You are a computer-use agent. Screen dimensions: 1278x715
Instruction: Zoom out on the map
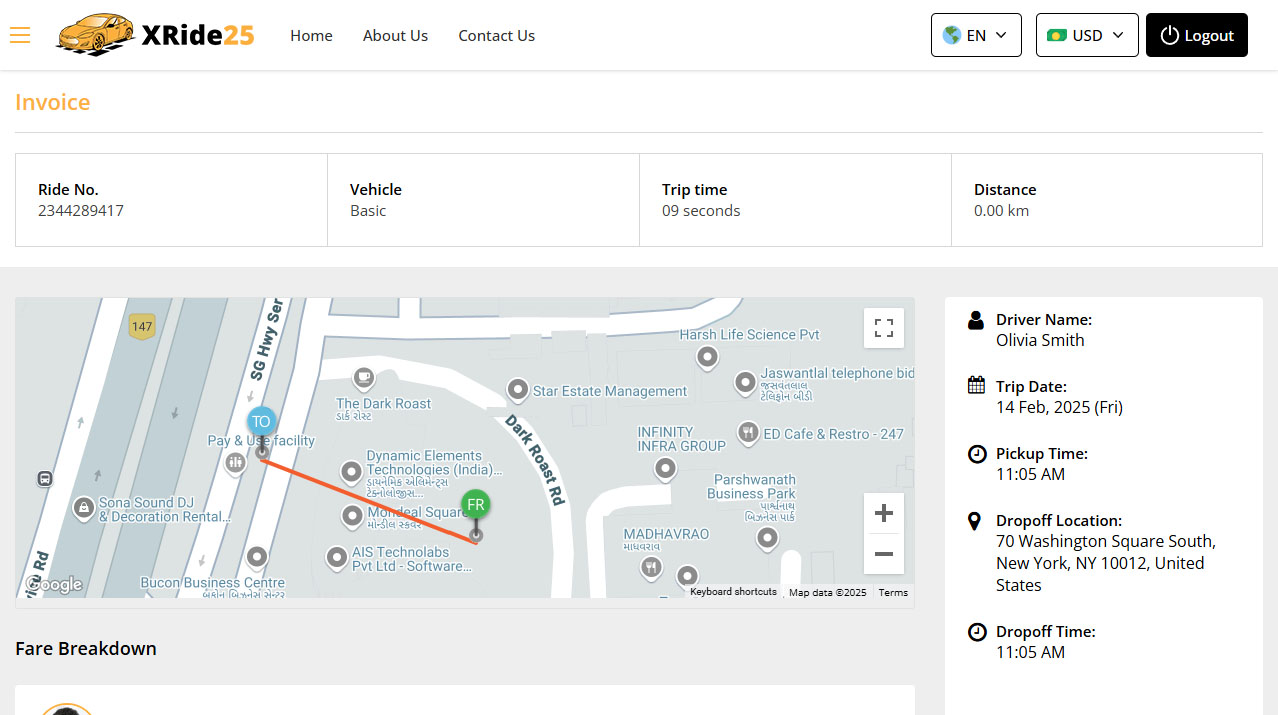pos(884,554)
